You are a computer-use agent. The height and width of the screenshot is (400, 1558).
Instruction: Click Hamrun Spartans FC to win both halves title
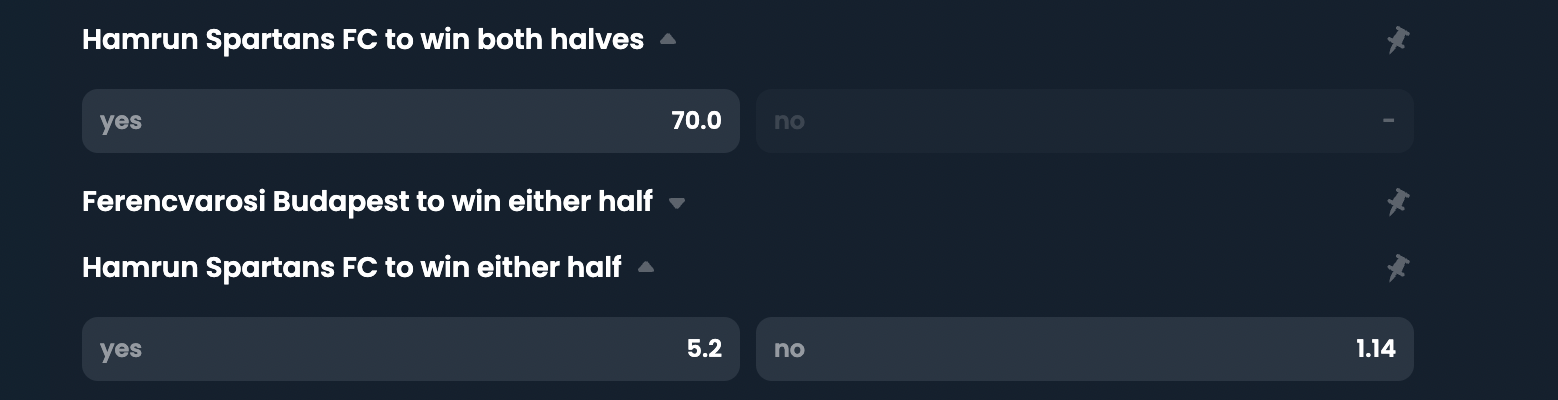(362, 40)
